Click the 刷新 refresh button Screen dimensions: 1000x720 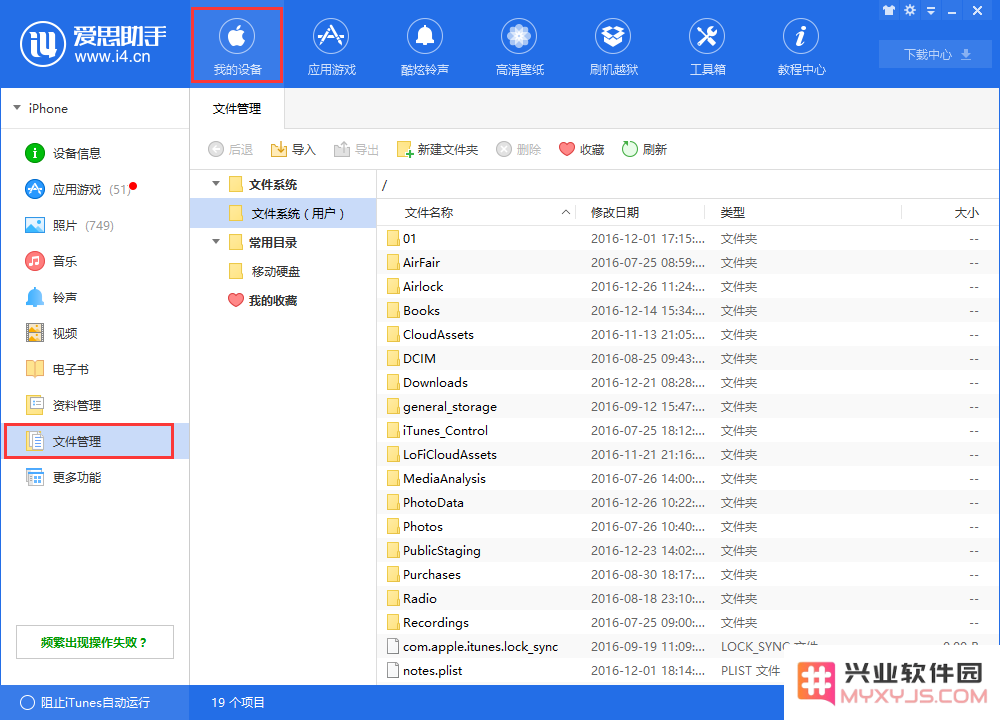[644, 149]
